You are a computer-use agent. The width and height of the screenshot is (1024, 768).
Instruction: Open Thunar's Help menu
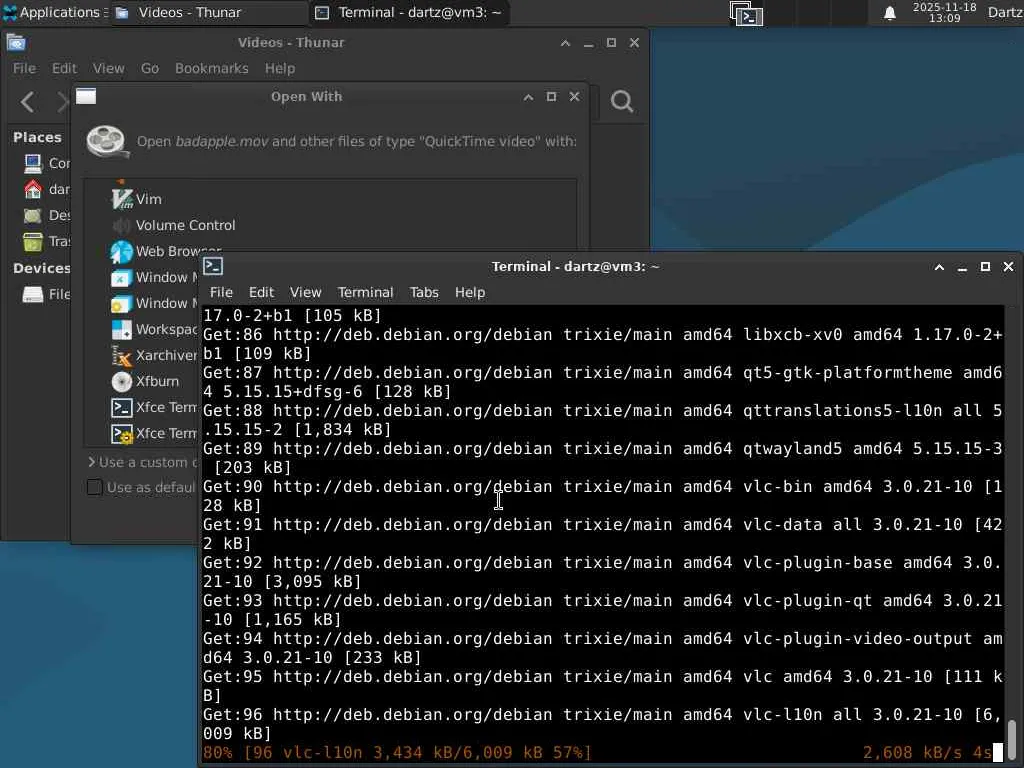(x=280, y=69)
